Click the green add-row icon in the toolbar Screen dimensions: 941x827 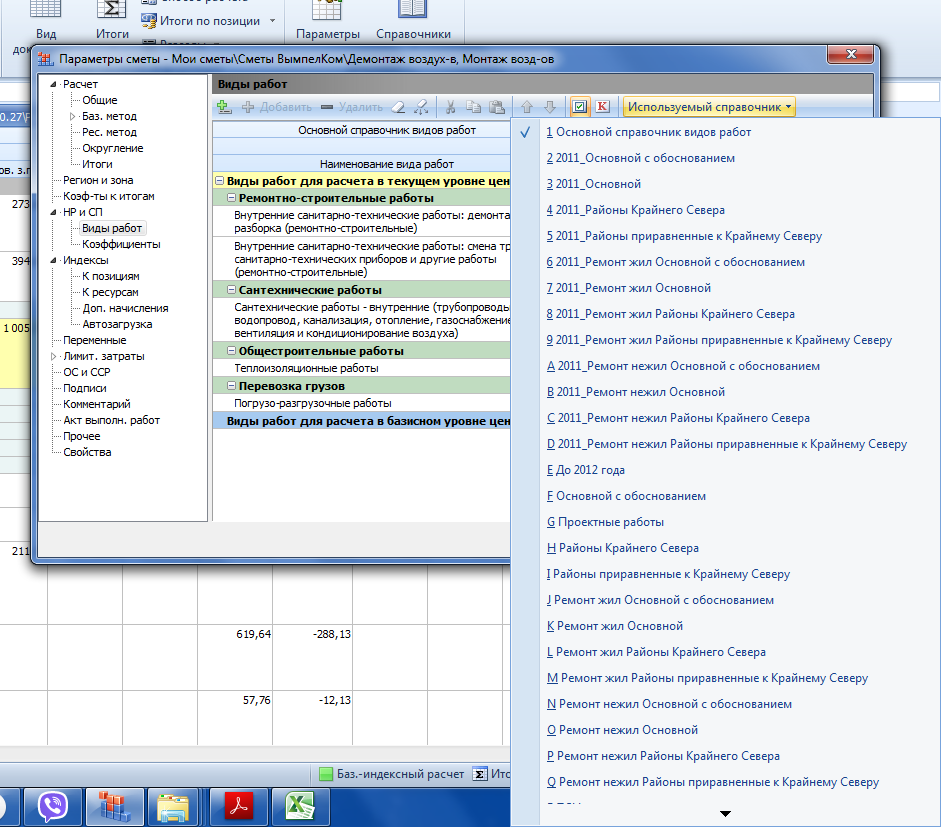(x=225, y=107)
